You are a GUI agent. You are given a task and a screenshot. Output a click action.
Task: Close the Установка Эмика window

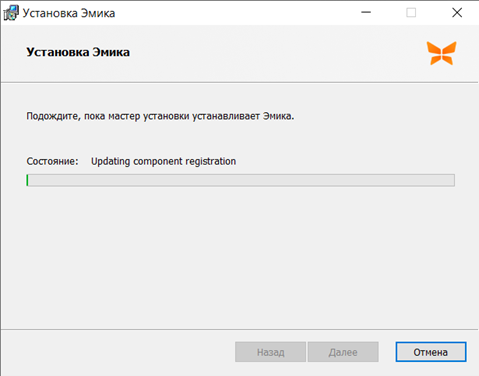[x=457, y=13]
